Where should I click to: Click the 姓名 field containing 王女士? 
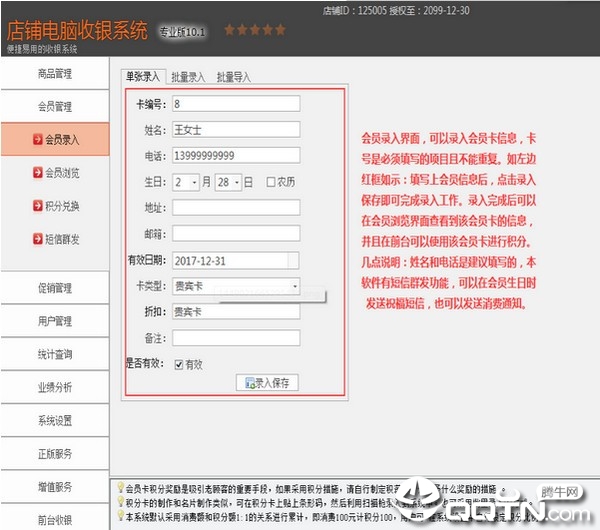(x=236, y=130)
